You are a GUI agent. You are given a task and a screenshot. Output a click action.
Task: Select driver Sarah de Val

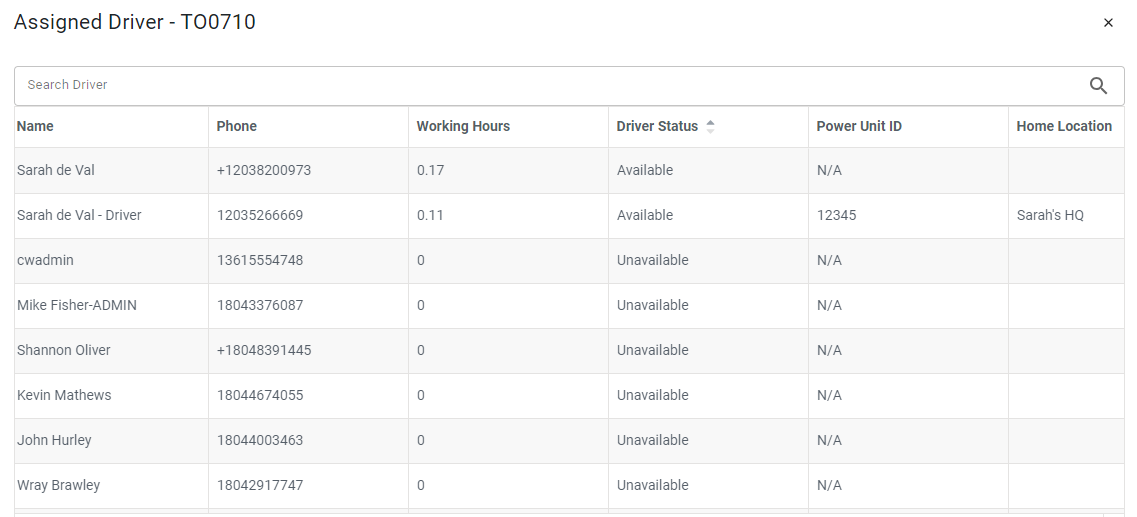point(569,170)
